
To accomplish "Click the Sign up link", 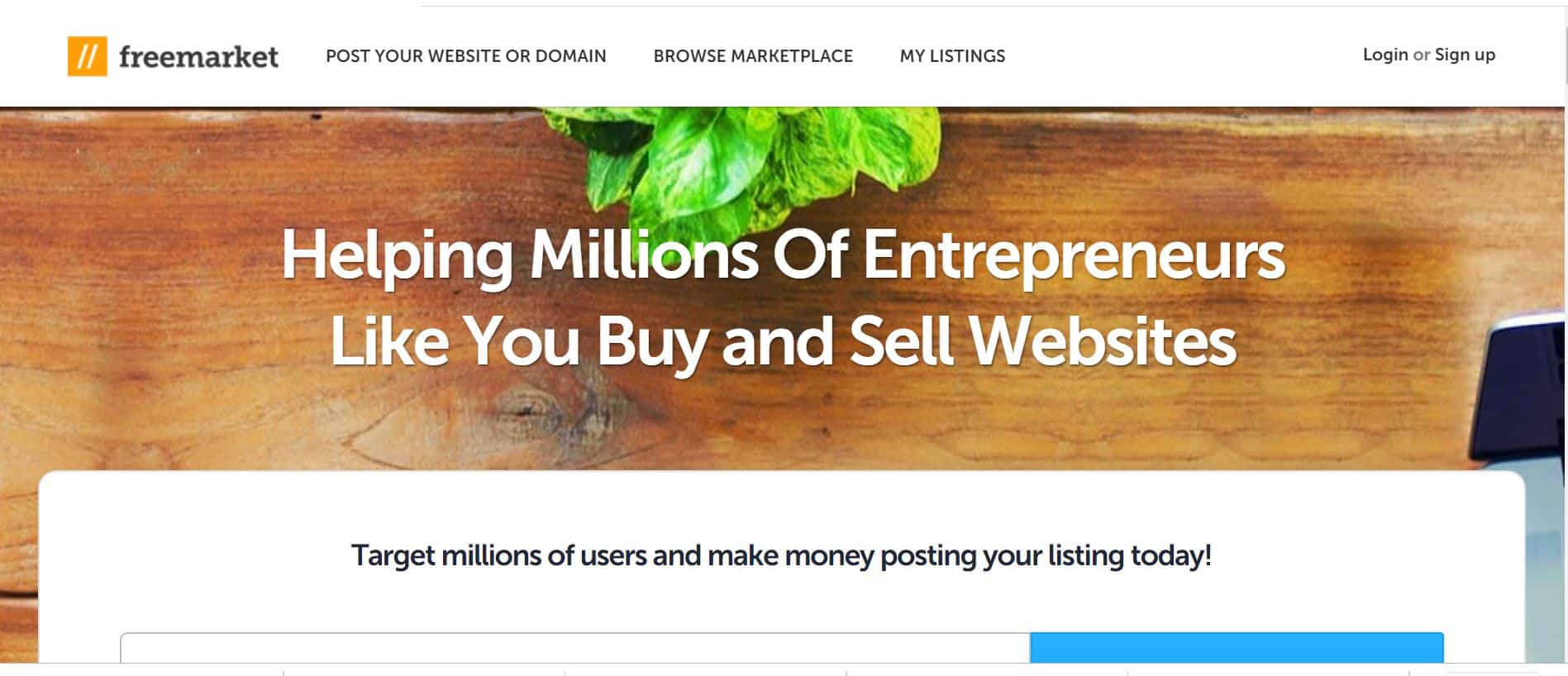I will click(1465, 55).
